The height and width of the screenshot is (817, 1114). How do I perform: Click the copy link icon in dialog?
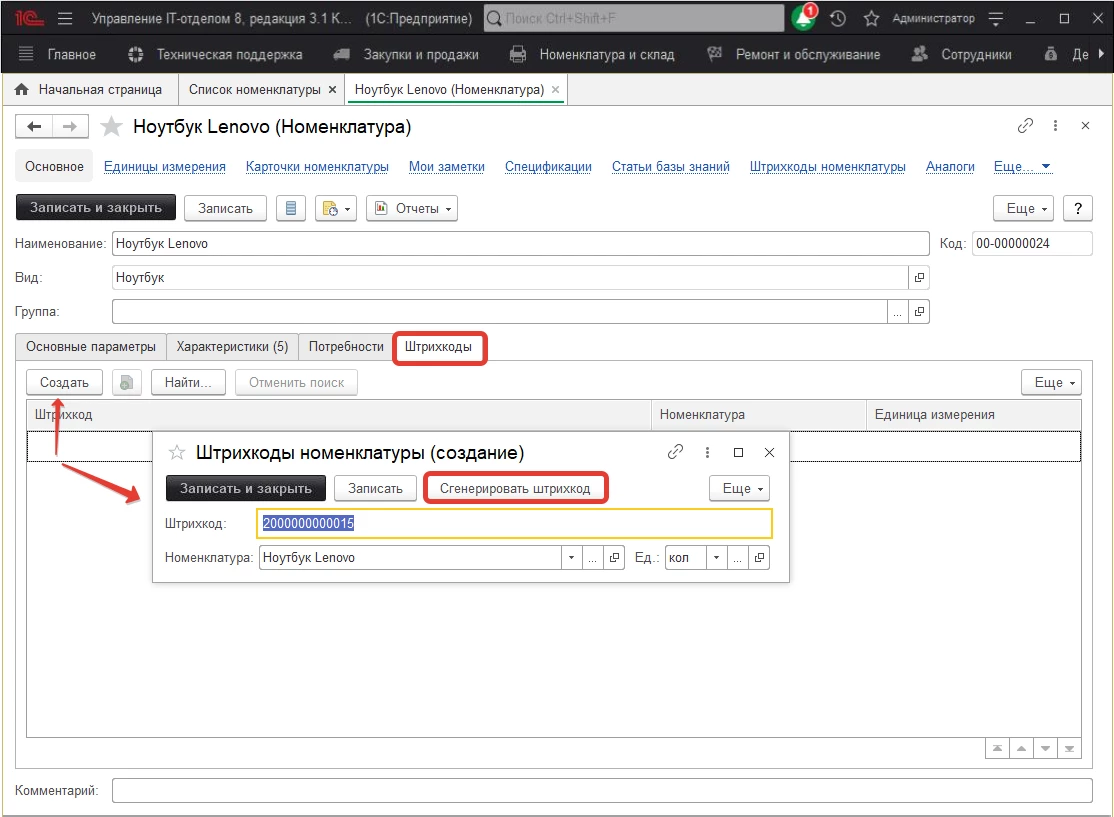tap(675, 452)
